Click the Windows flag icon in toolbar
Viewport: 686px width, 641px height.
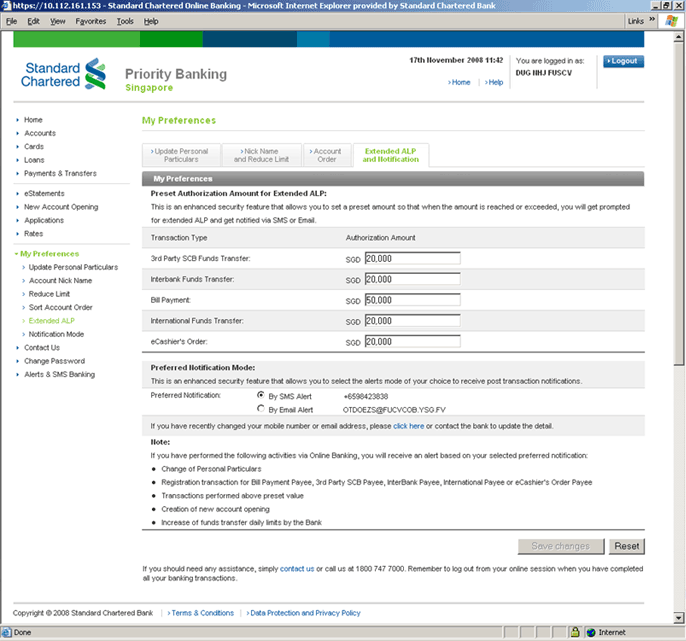coord(671,21)
